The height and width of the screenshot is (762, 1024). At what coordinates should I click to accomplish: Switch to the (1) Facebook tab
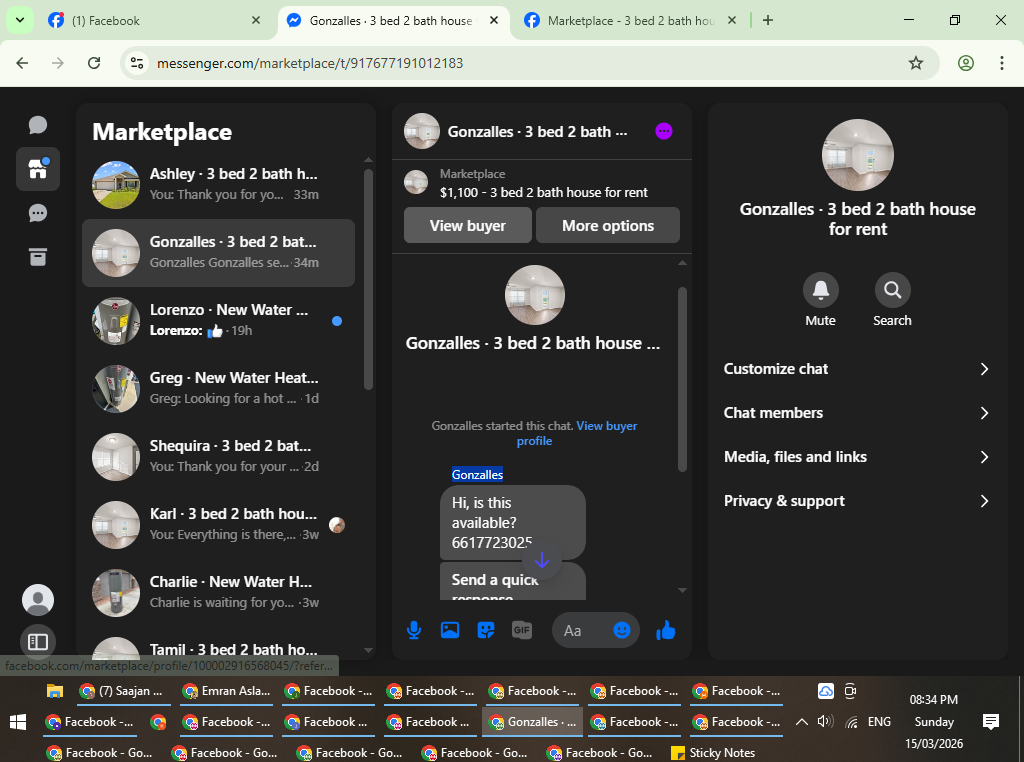pos(154,20)
